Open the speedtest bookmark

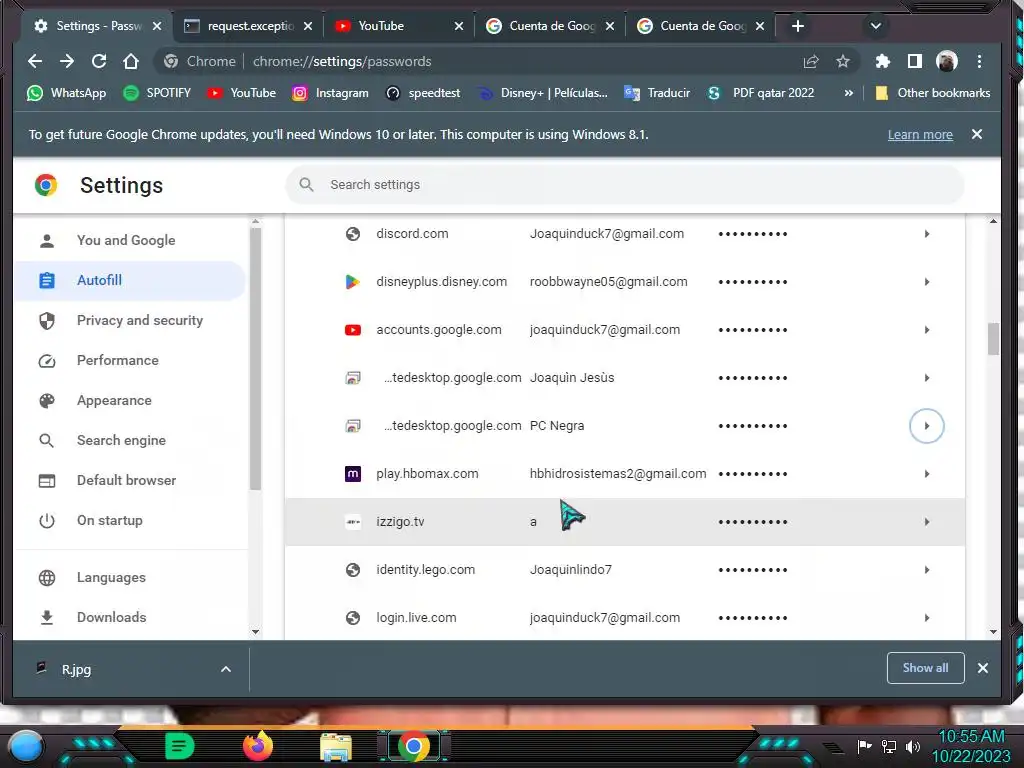pos(423,93)
